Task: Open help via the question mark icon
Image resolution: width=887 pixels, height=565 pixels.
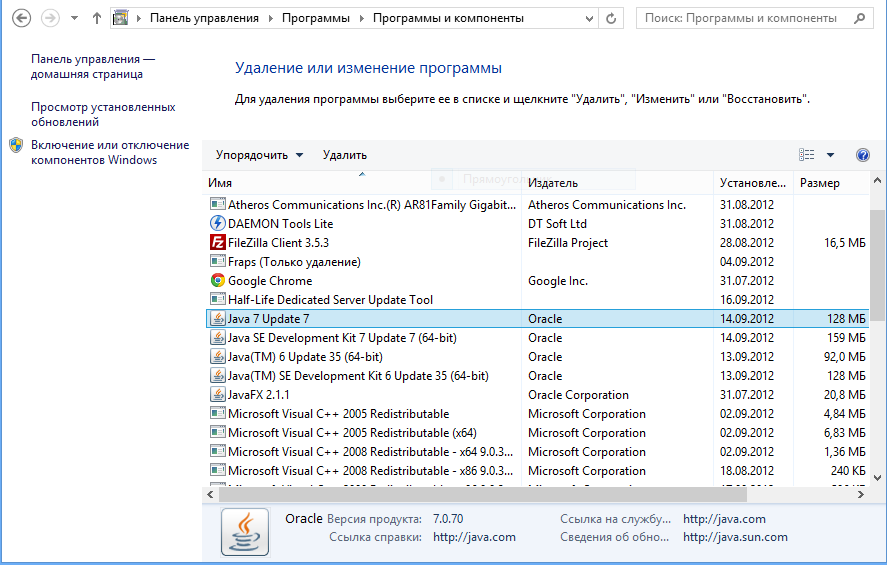Action: pos(863,155)
